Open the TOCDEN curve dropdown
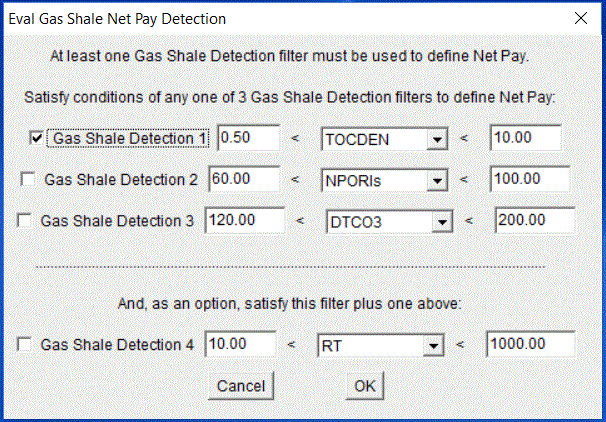 click(x=436, y=141)
